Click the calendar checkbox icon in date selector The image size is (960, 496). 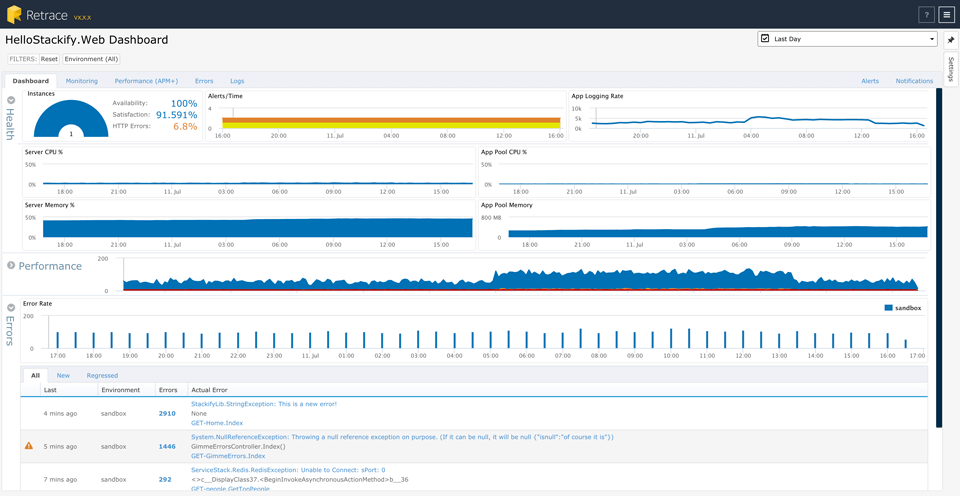click(765, 39)
